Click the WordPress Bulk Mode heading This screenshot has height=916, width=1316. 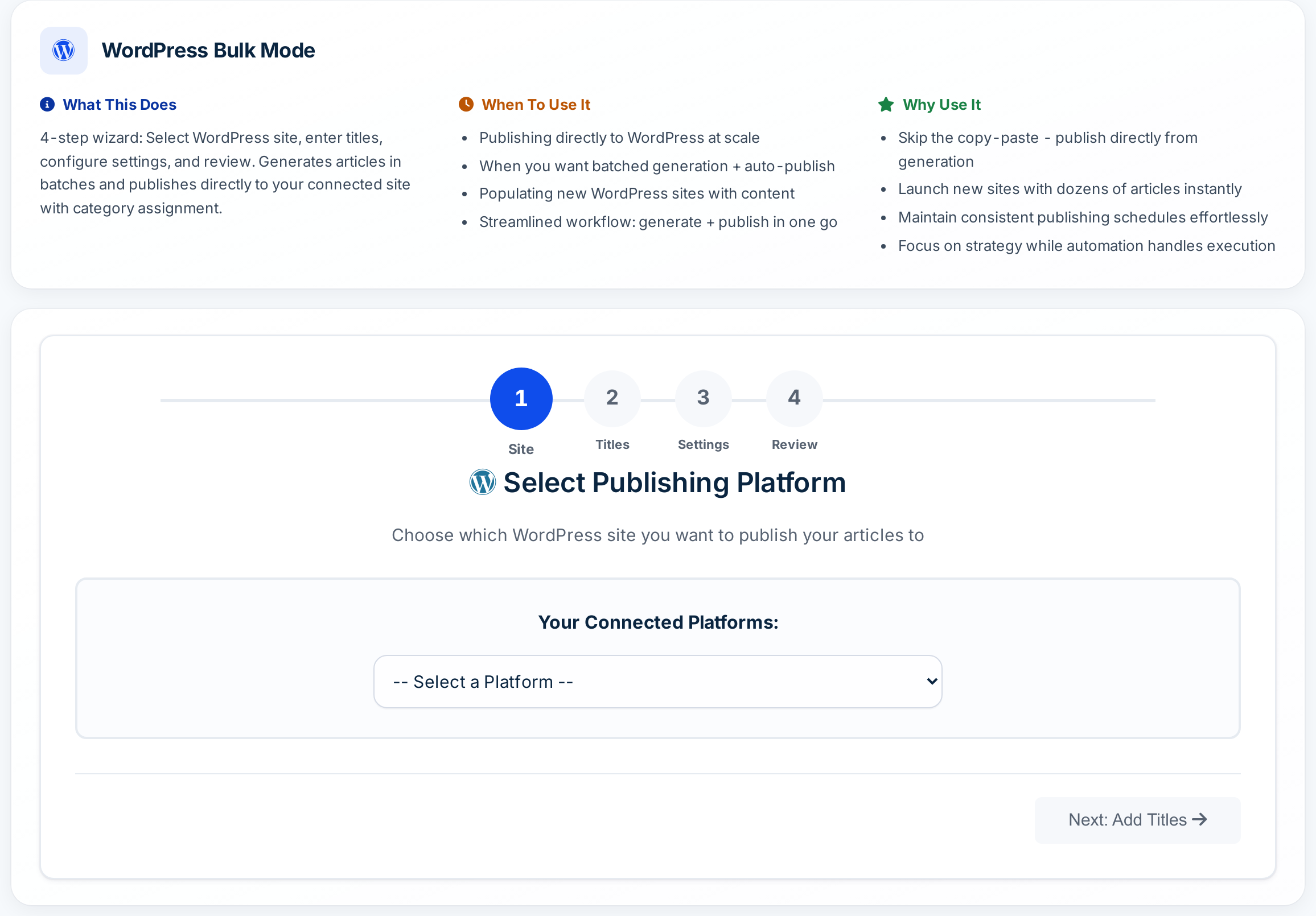[x=209, y=51]
